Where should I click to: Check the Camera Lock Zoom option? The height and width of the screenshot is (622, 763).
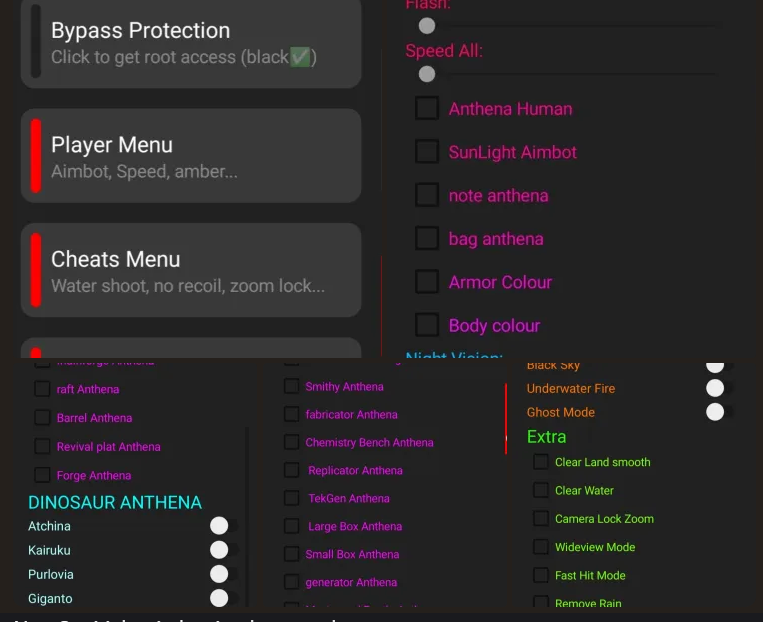(541, 519)
